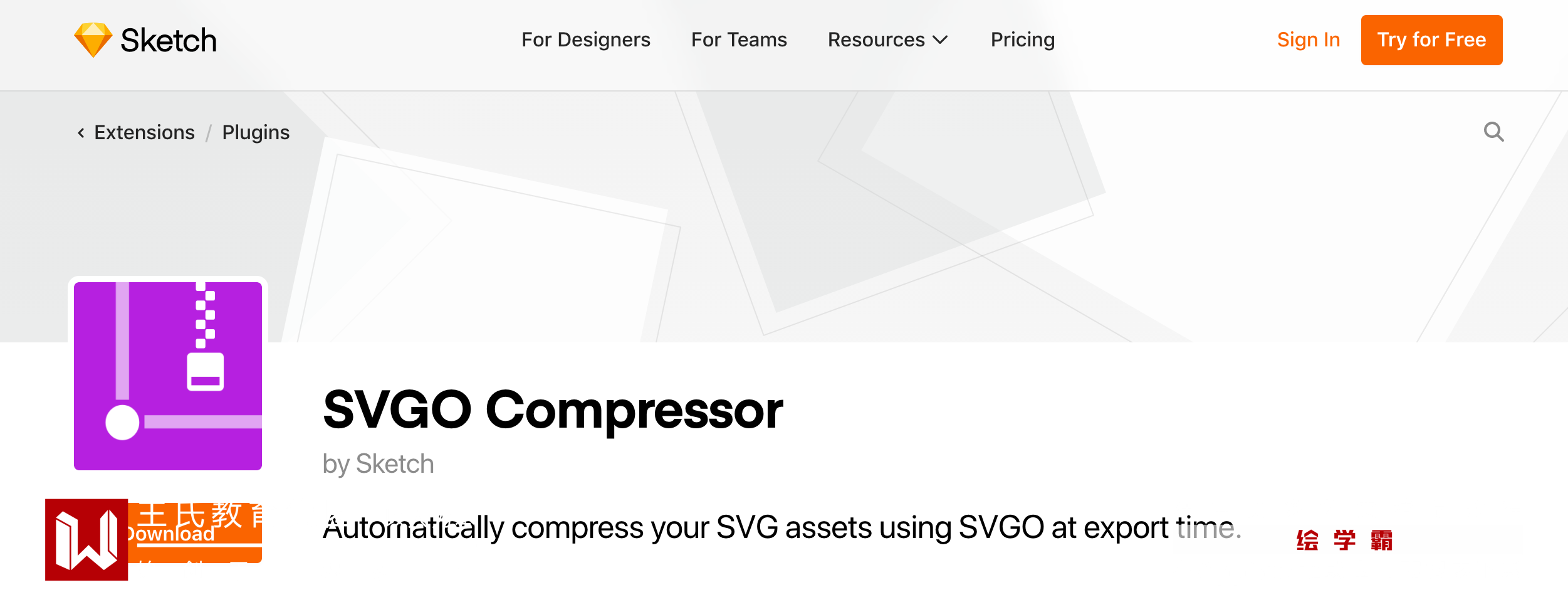Open the For Designers page
Image resolution: width=1568 pixels, height=612 pixels.
[x=586, y=40]
